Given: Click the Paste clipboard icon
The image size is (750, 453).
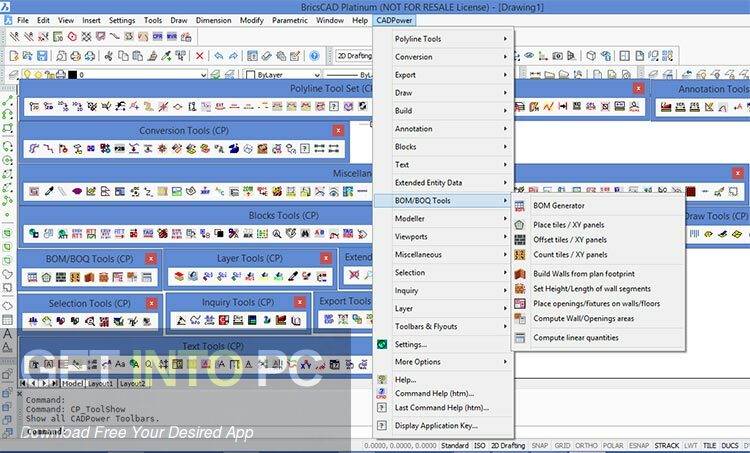Looking at the screenshot, I should 137,56.
